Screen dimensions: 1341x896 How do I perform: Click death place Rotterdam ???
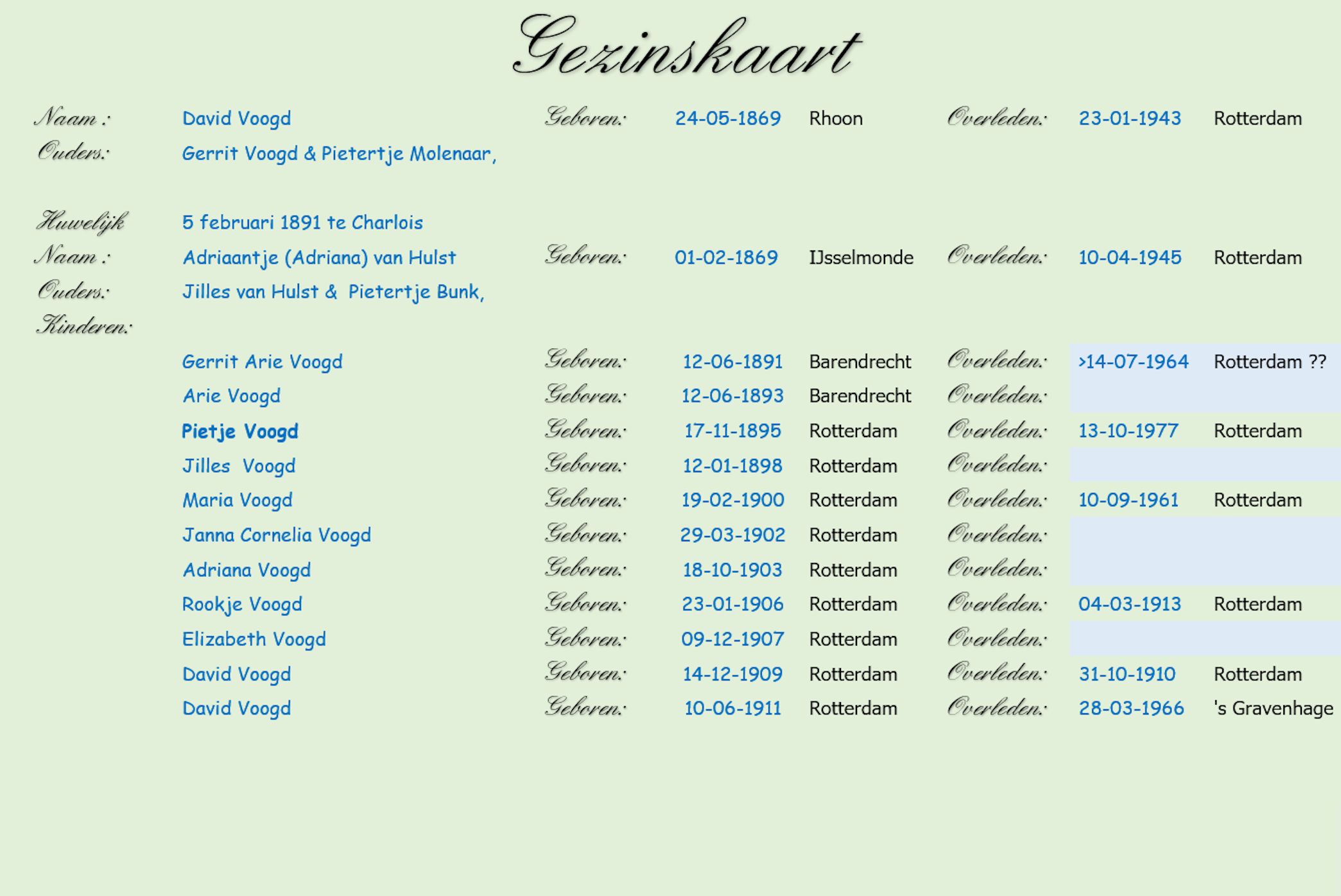coord(1269,361)
